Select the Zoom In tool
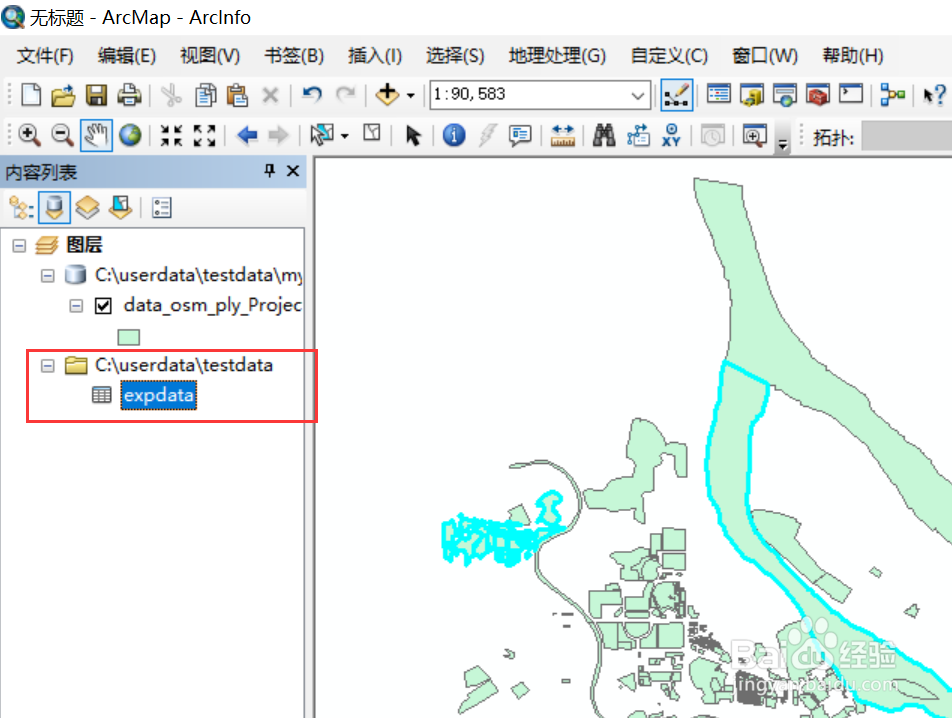Viewport: 952px width, 718px height. 29,135
